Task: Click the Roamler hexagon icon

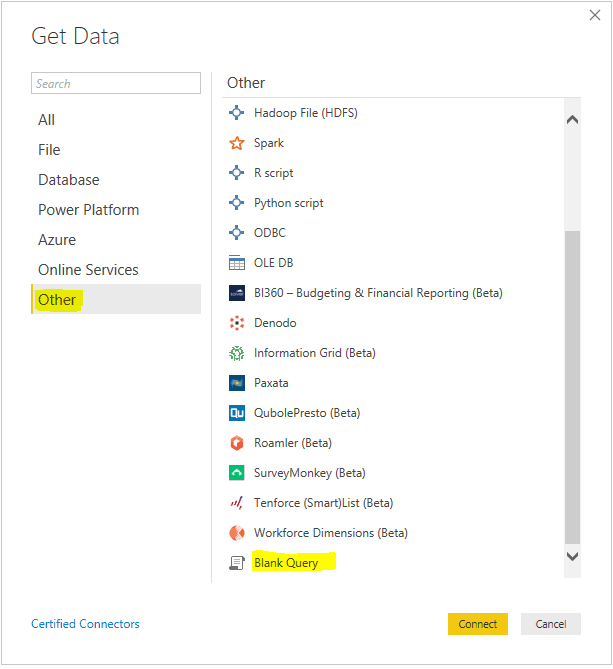Action: point(236,443)
